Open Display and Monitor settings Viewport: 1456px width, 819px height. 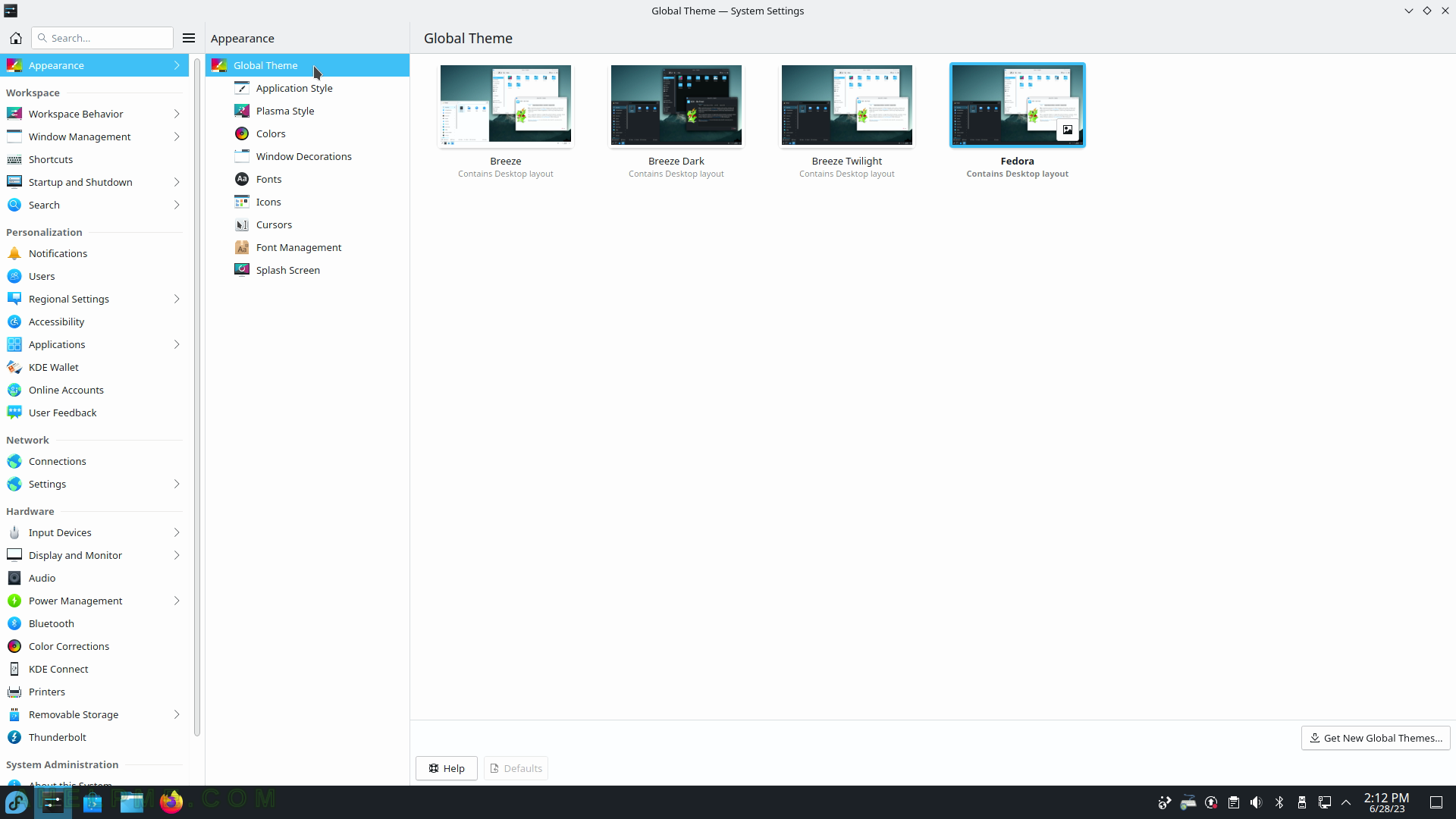(95, 555)
